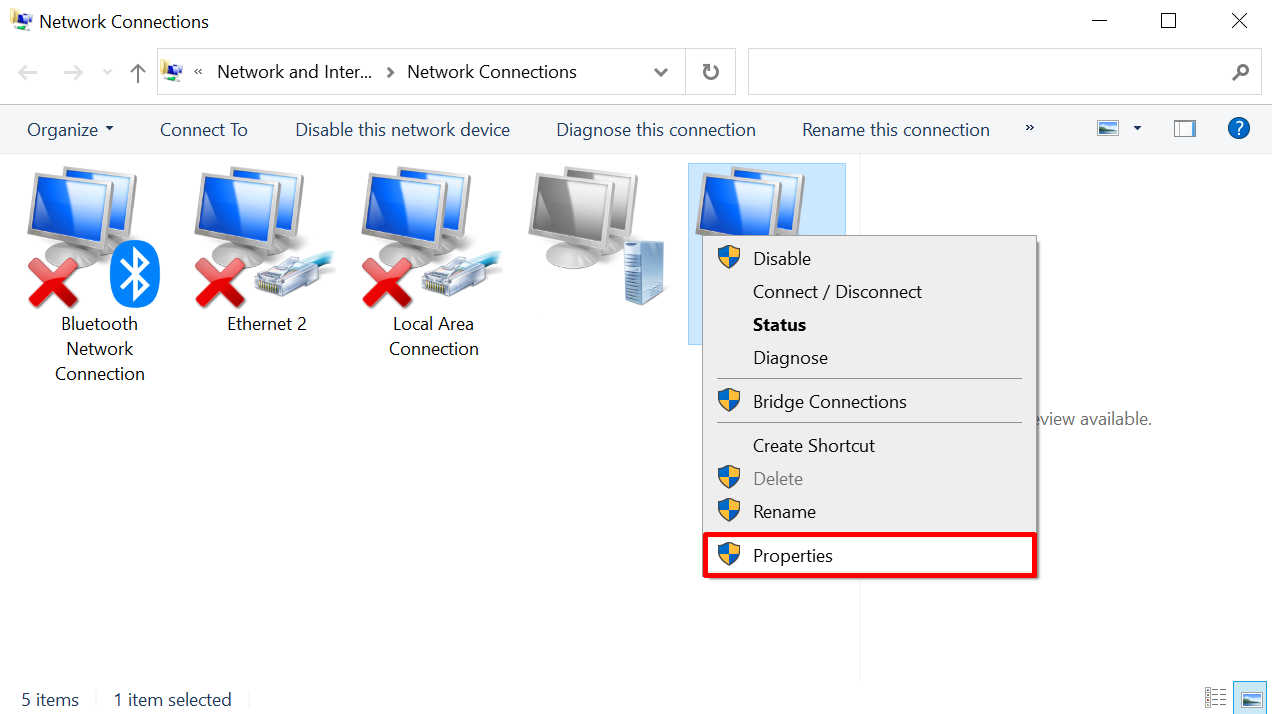
Task: Switch to large icons view in status bar
Action: (x=1250, y=697)
